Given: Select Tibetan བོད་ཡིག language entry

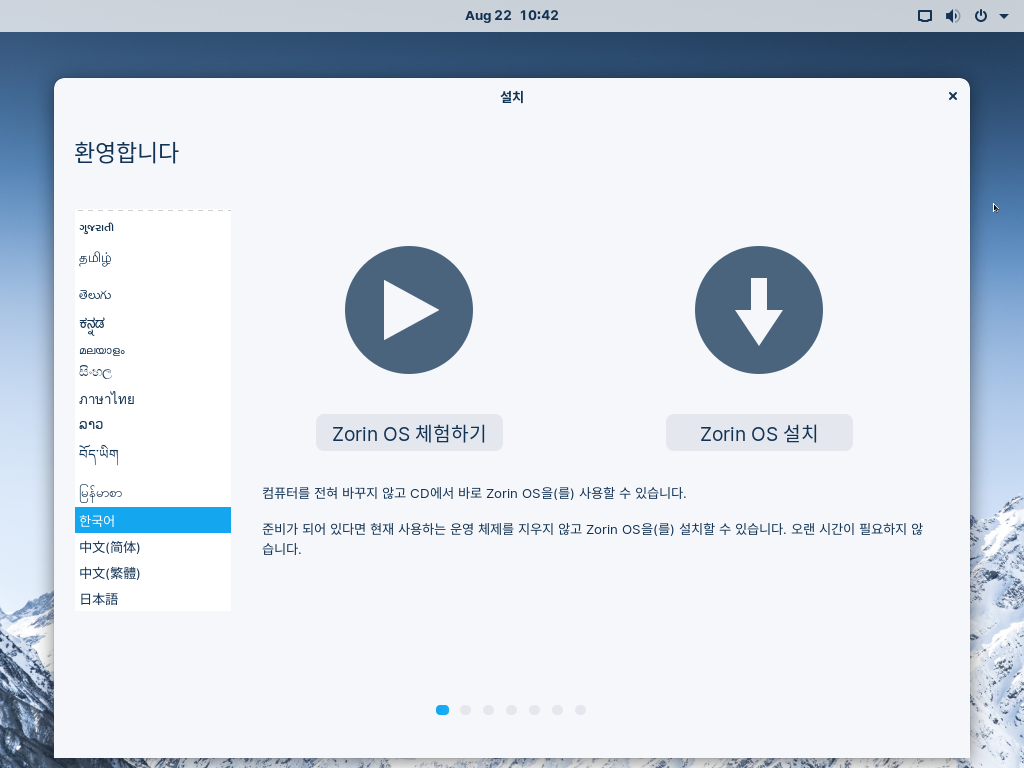Looking at the screenshot, I should [153, 455].
